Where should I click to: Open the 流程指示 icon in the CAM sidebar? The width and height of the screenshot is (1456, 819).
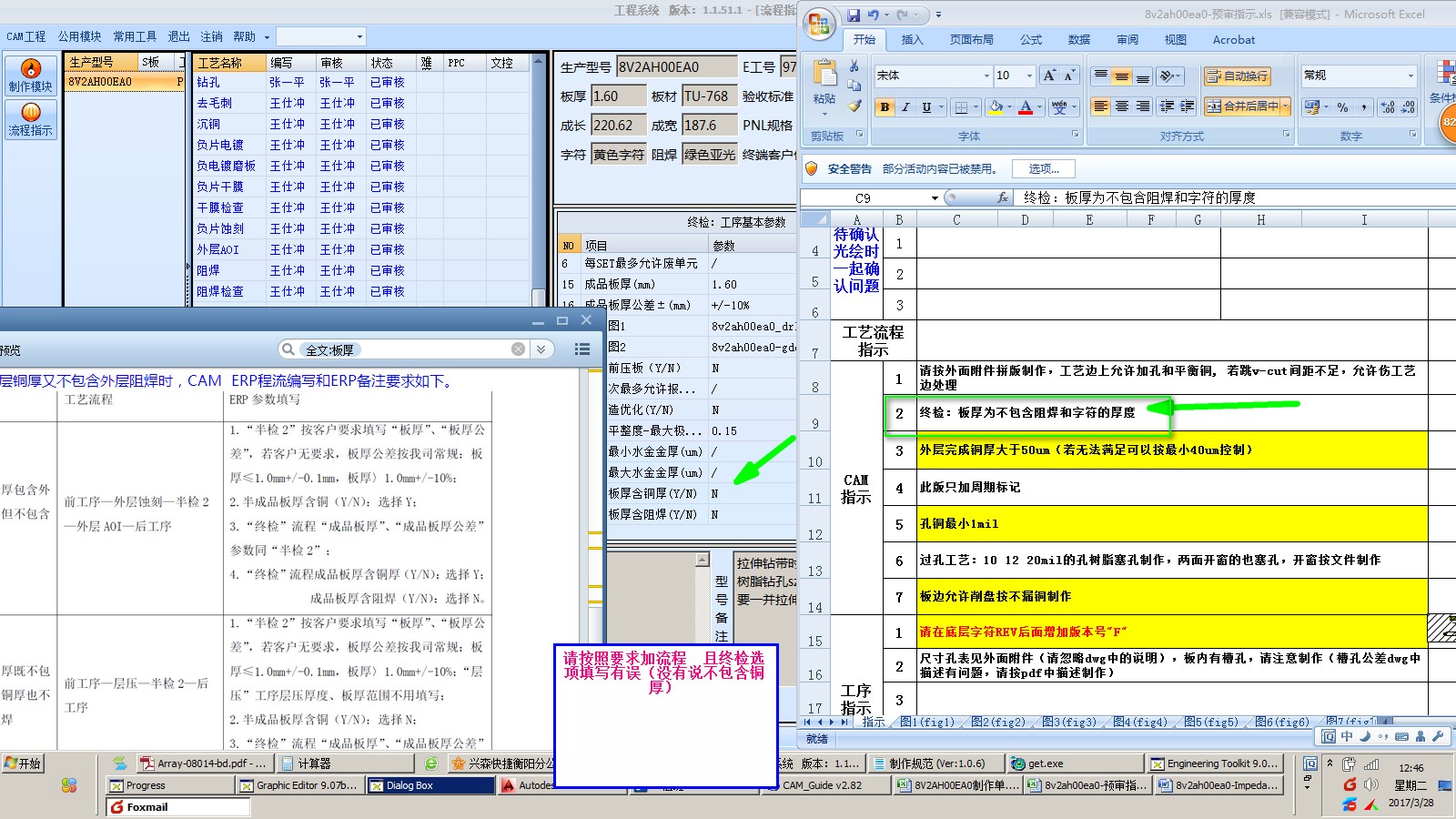pos(30,119)
